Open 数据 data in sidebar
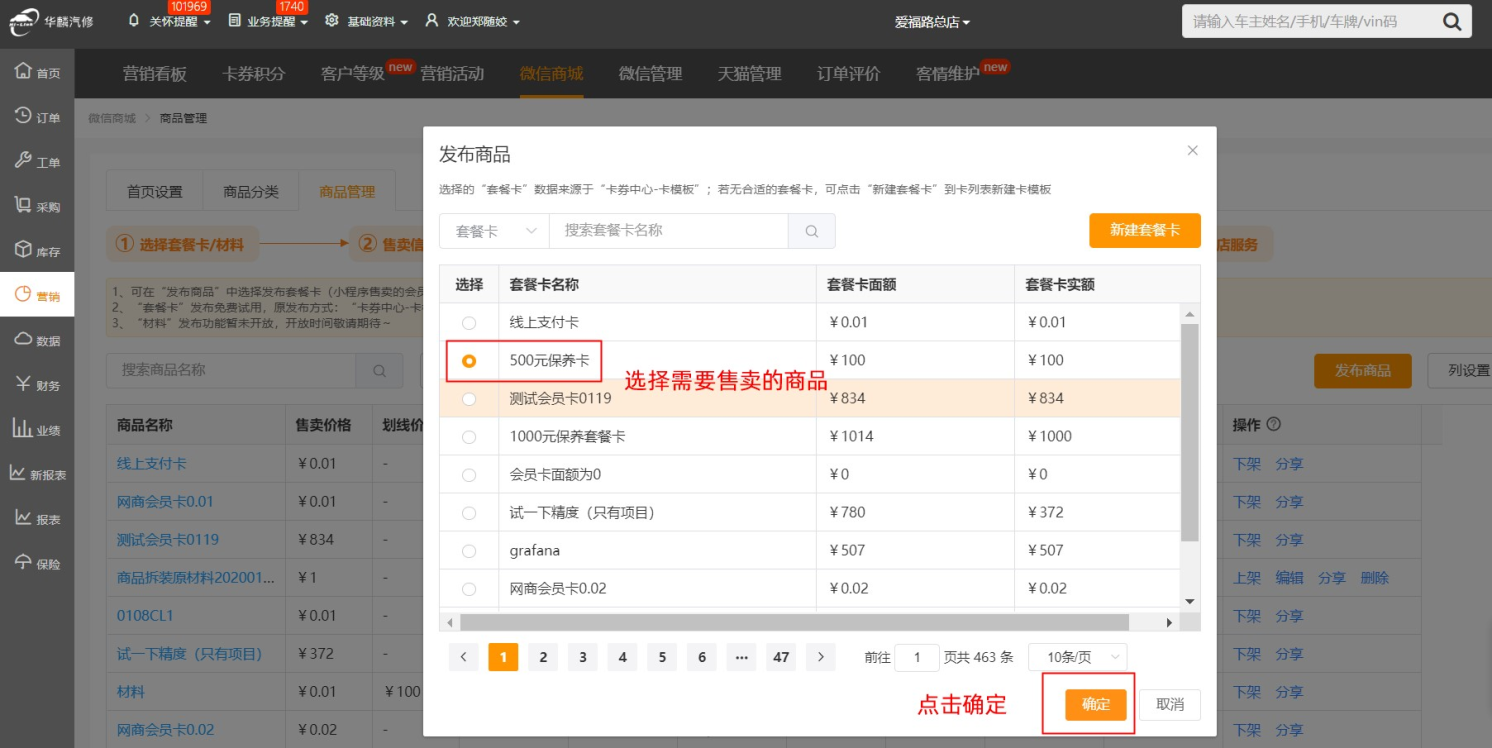The height and width of the screenshot is (748, 1492). click(x=37, y=340)
